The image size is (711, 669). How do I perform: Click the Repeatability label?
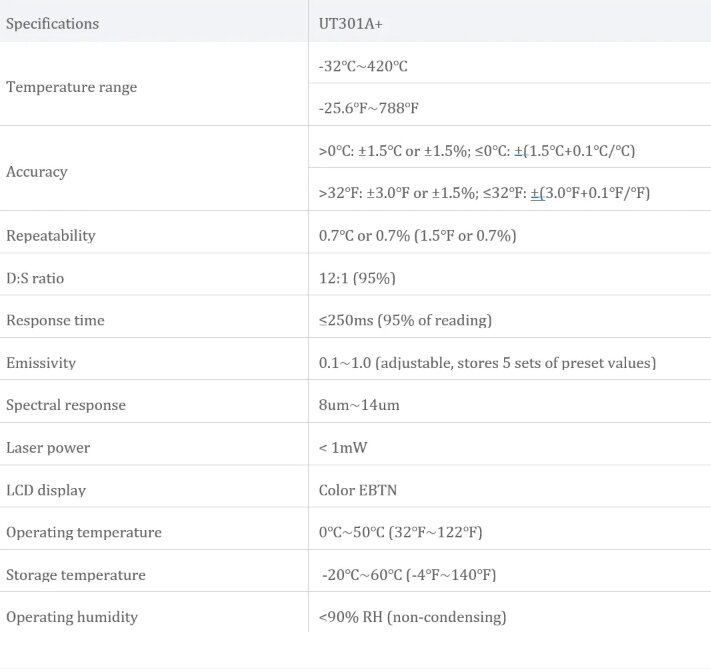coord(51,236)
